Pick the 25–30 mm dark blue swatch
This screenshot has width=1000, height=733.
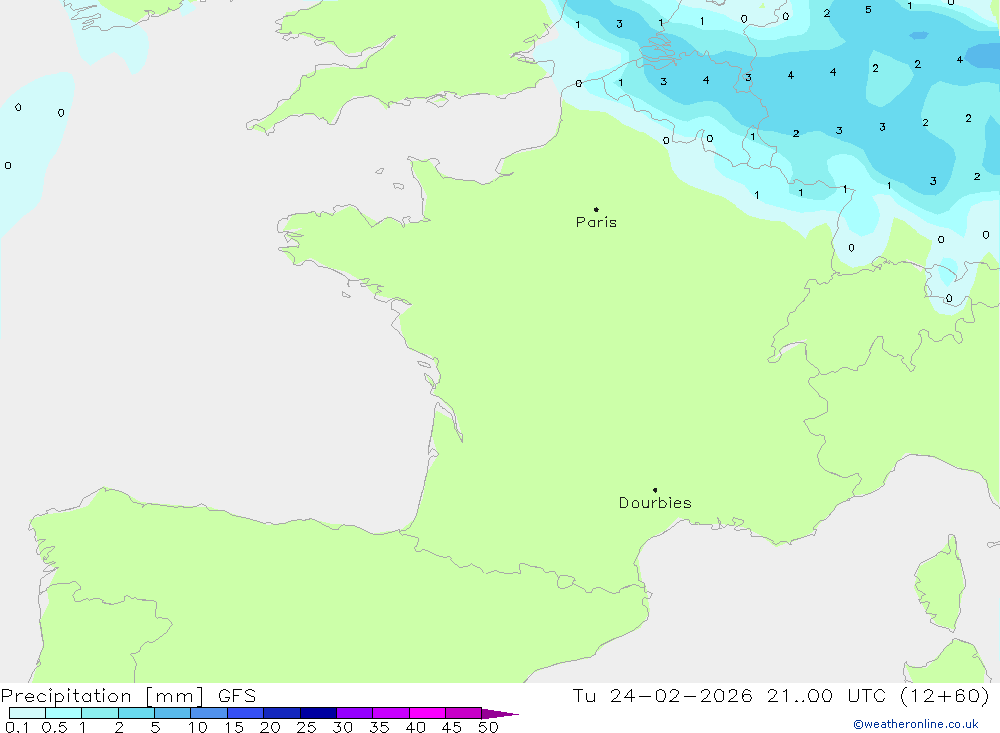pos(318,713)
